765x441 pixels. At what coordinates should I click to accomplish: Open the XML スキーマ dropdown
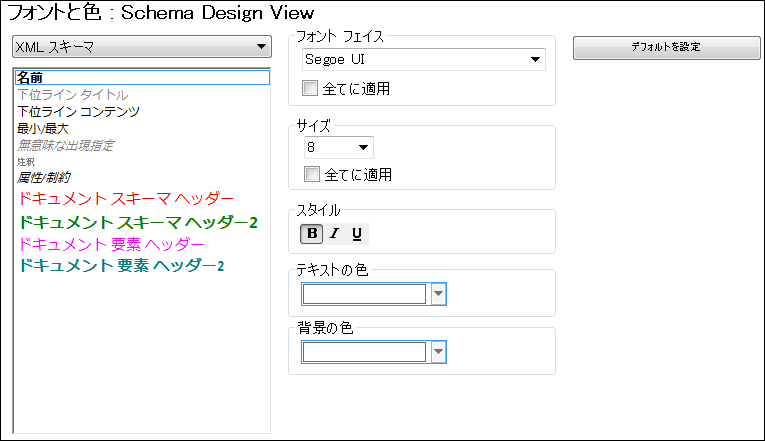[x=140, y=47]
